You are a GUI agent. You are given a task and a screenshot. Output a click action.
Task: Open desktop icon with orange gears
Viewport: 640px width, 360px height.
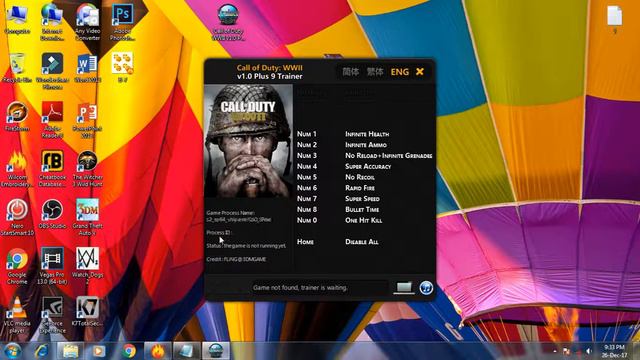122,67
